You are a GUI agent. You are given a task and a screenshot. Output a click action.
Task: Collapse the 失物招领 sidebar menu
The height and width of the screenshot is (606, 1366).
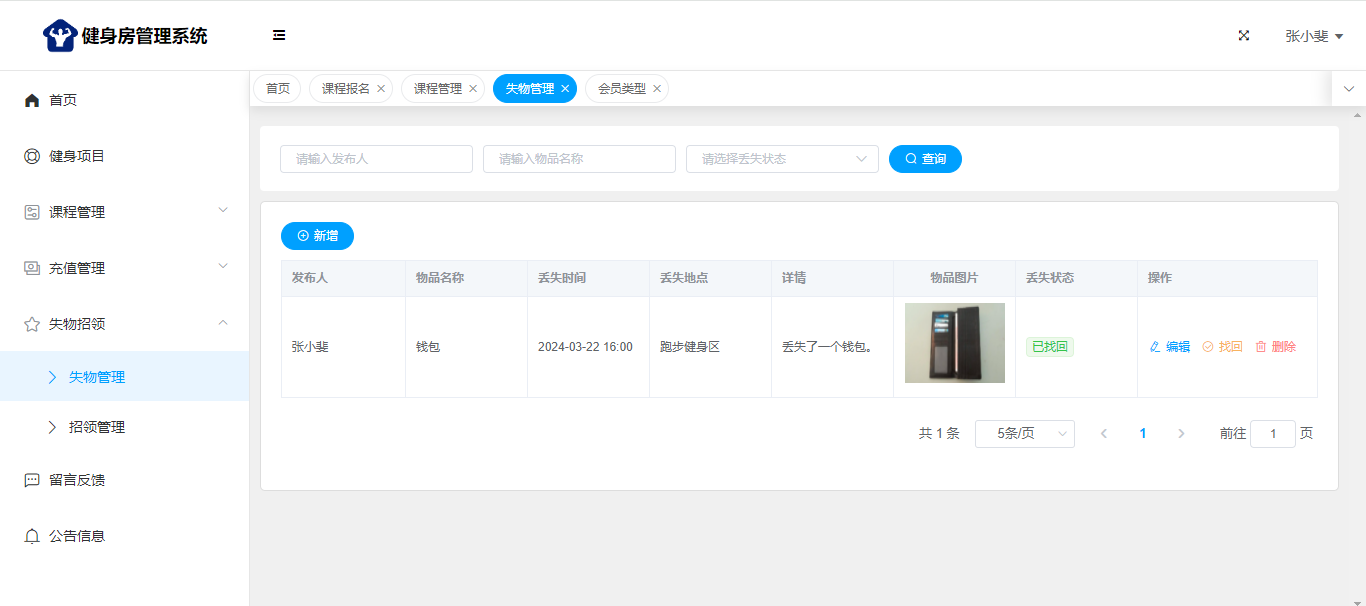[124, 324]
